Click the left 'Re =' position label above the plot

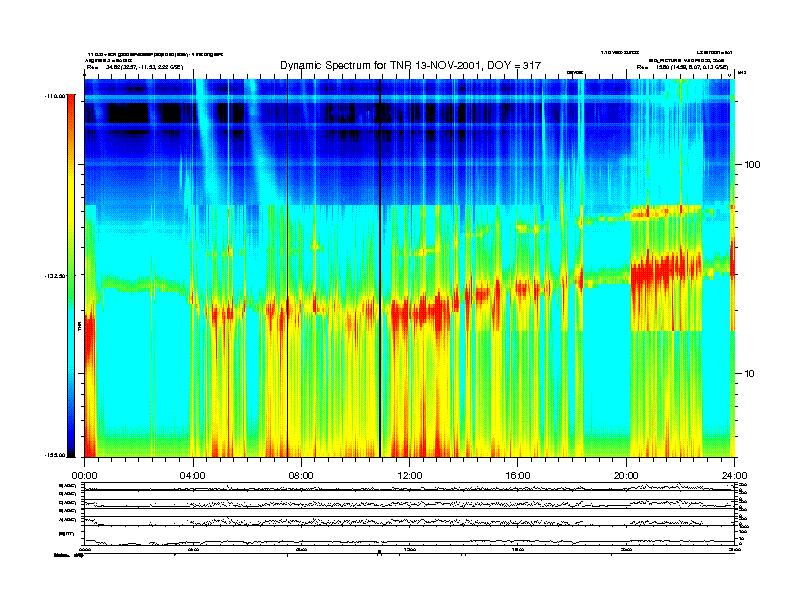point(135,67)
